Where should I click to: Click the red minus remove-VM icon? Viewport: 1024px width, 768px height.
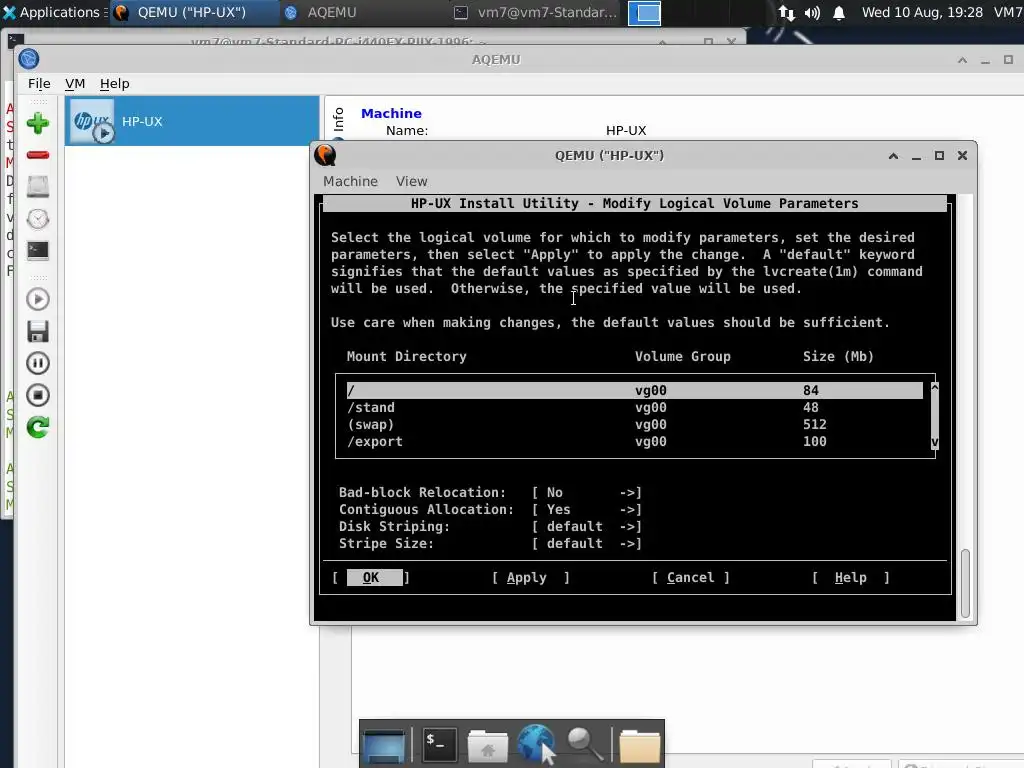coord(38,155)
